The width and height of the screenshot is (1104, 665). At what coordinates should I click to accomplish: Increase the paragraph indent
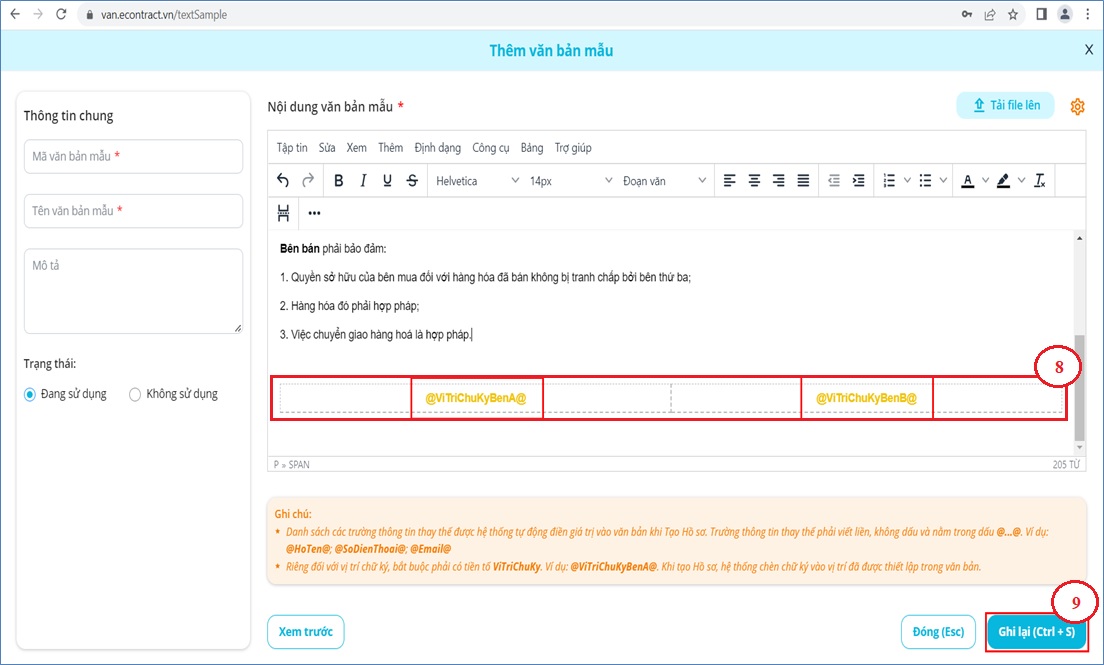[x=858, y=181]
